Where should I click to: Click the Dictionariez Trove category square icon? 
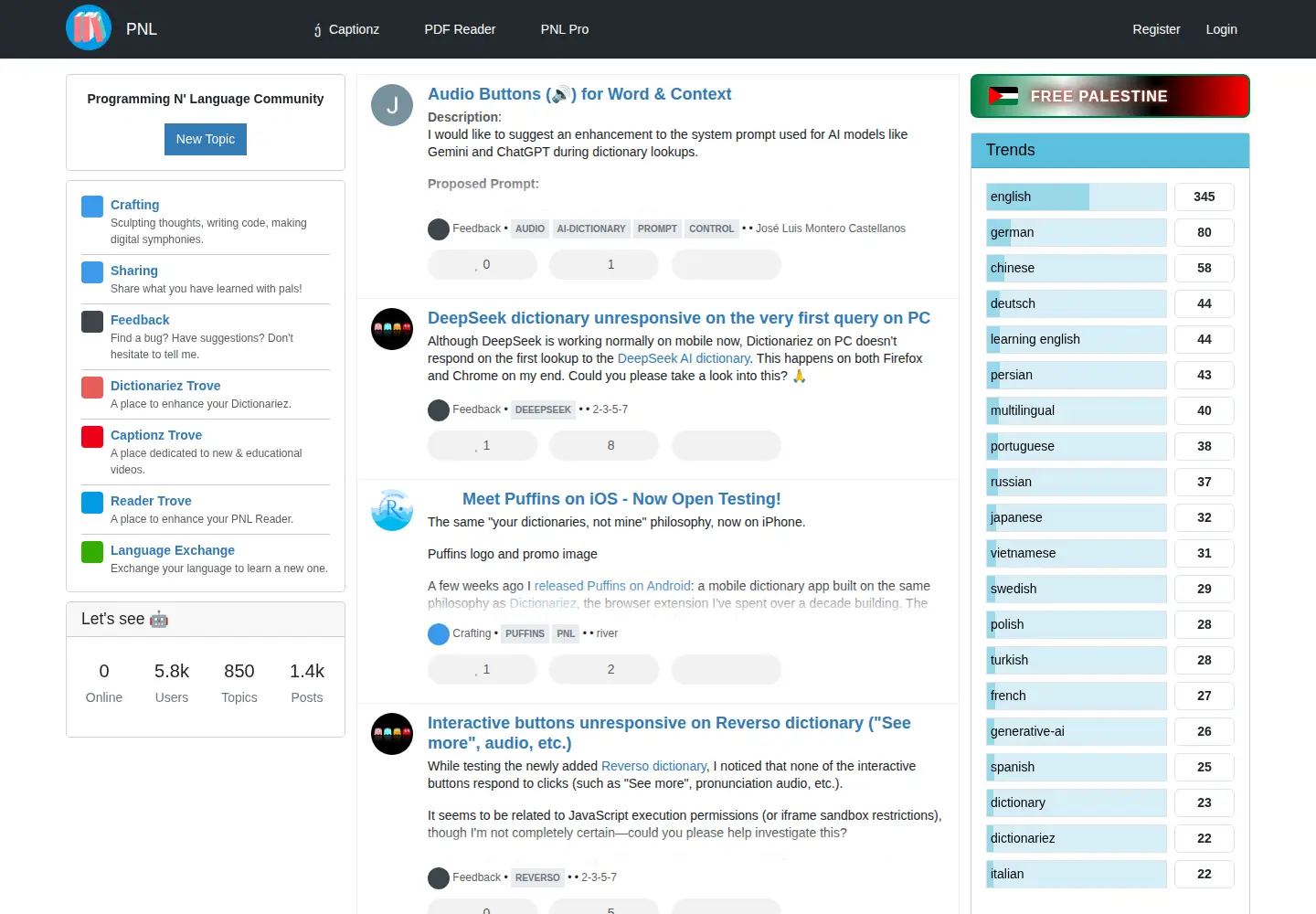click(92, 388)
